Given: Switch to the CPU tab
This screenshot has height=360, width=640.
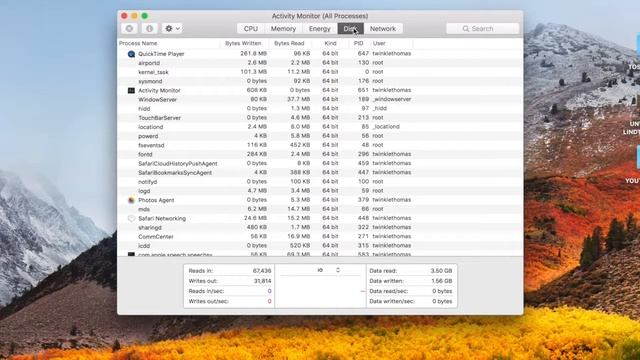Looking at the screenshot, I should pos(251,29).
